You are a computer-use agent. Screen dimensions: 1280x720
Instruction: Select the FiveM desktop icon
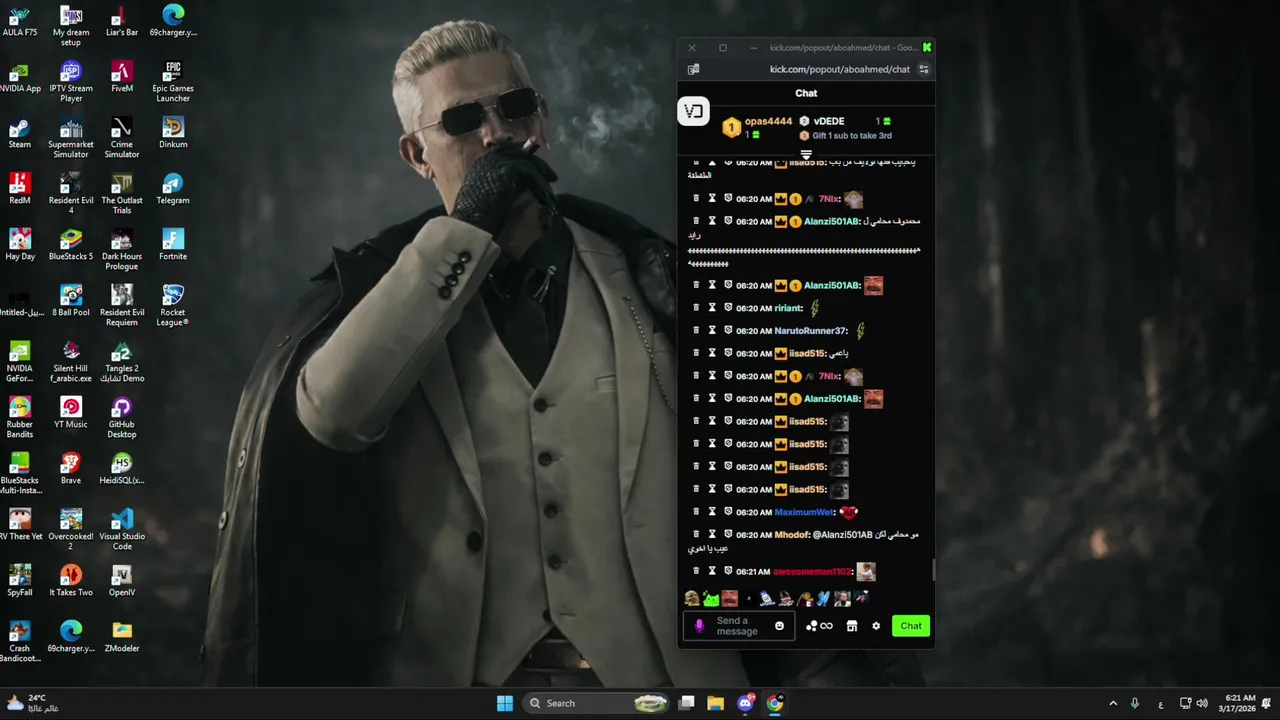coord(122,77)
